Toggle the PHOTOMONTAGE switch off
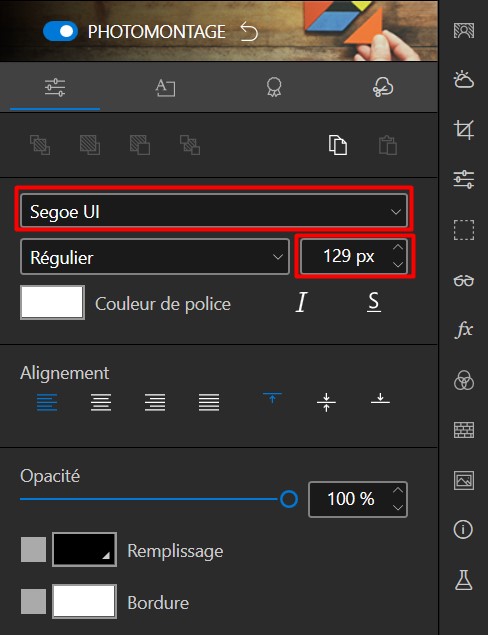Viewport: 488px width, 635px height. (x=60, y=32)
